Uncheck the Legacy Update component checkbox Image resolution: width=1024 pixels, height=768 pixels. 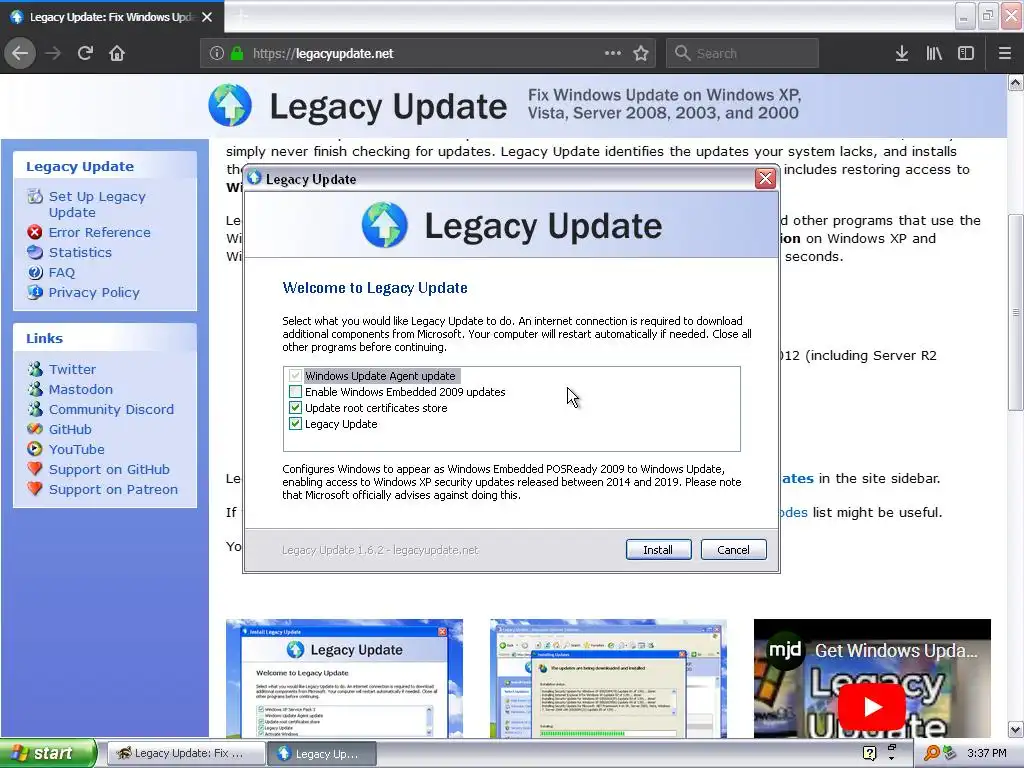[295, 424]
